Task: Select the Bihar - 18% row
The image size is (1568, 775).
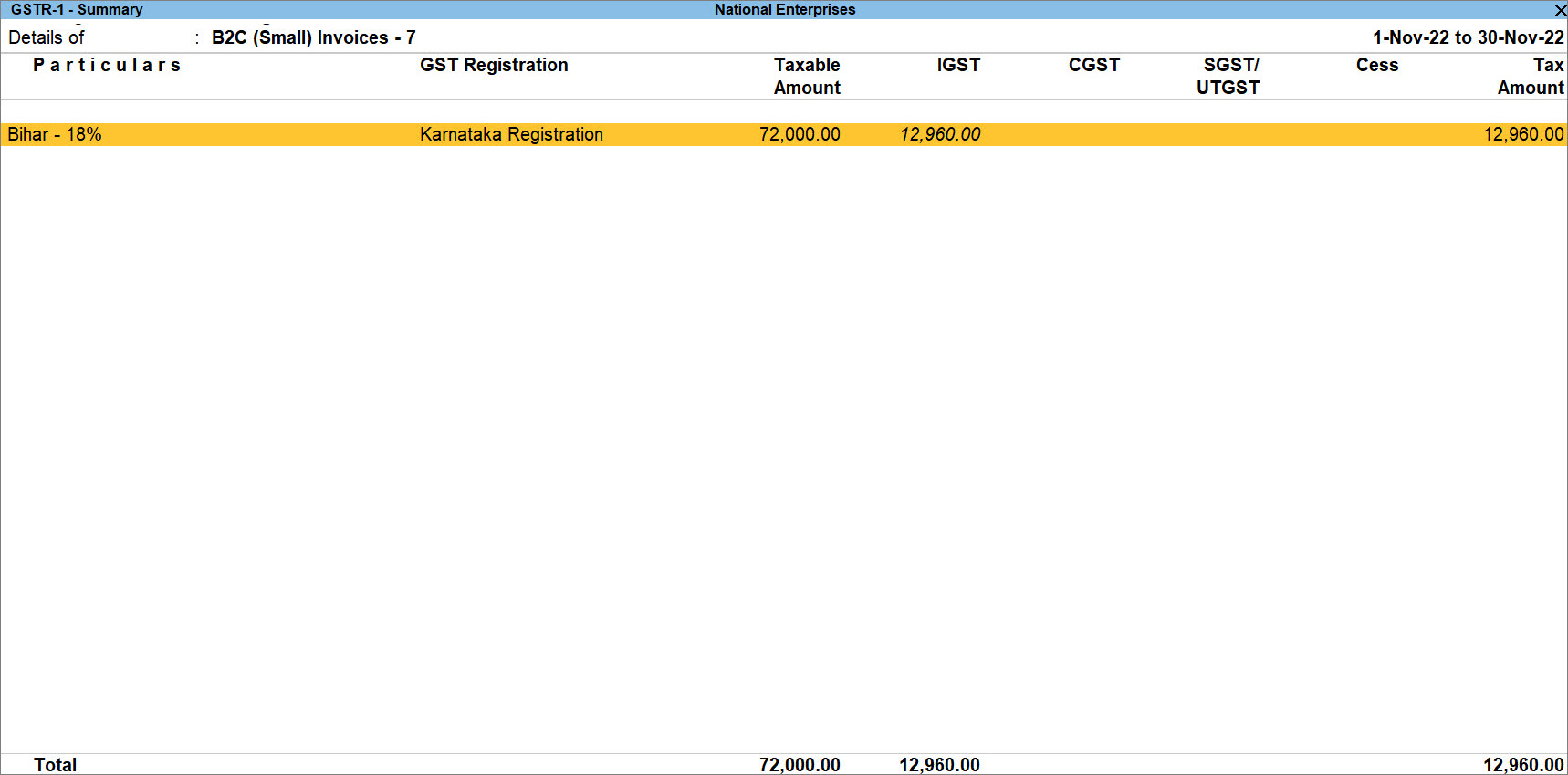Action: [x=784, y=134]
